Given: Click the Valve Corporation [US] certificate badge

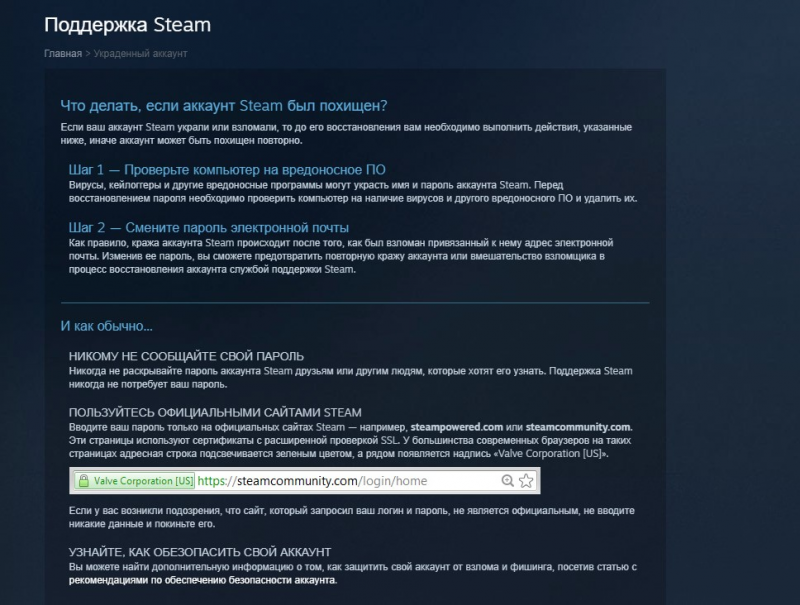Looking at the screenshot, I should coord(135,481).
